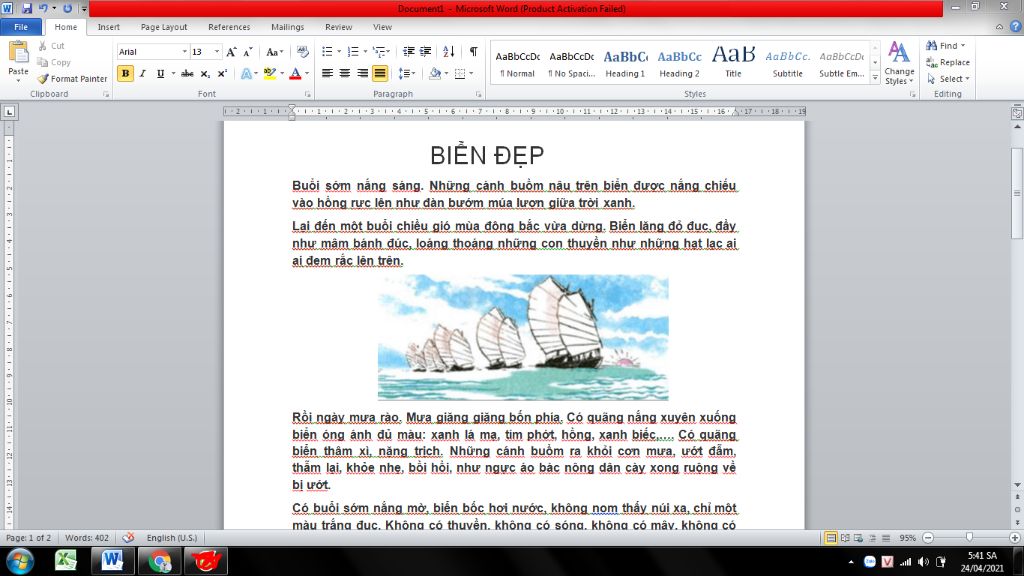The image size is (1024, 576).
Task: Align text to the left
Action: pyautogui.click(x=327, y=73)
